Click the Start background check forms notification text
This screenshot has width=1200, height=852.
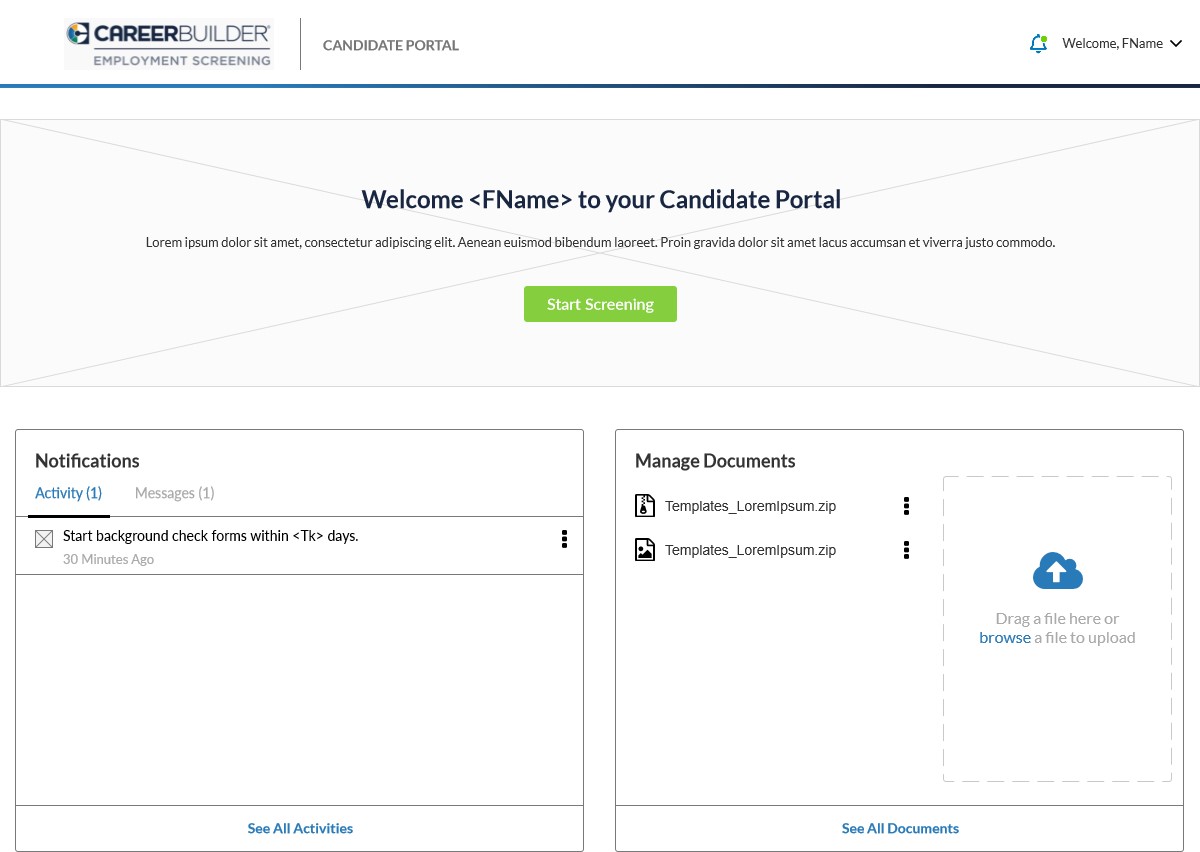[210, 536]
